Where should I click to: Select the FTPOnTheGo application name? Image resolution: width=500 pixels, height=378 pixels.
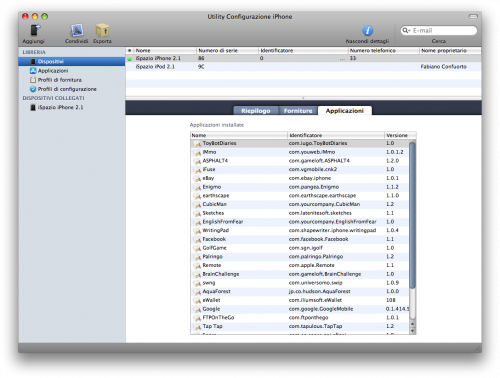click(x=218, y=317)
